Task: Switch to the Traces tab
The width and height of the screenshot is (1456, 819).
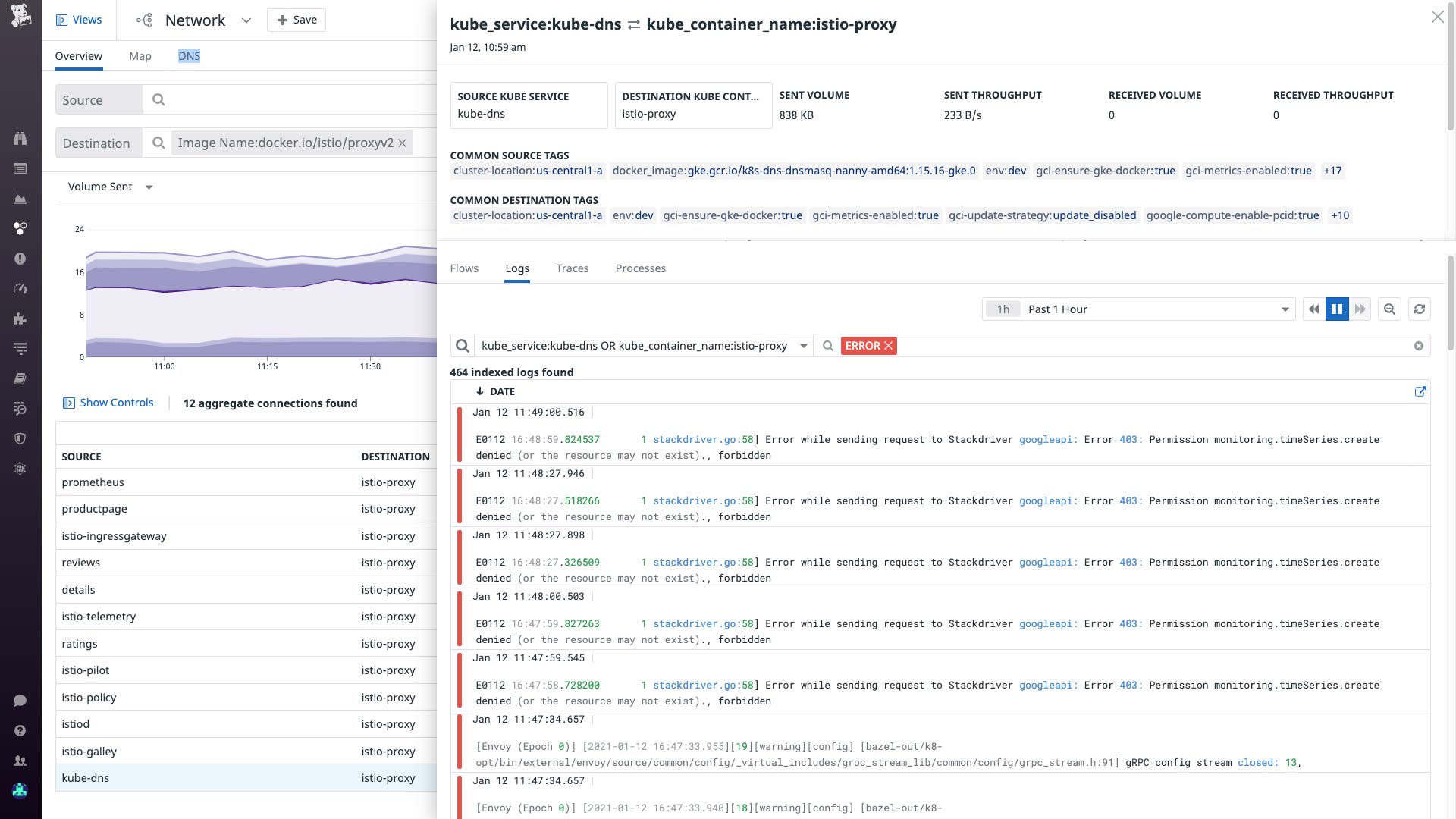Action: [x=573, y=268]
